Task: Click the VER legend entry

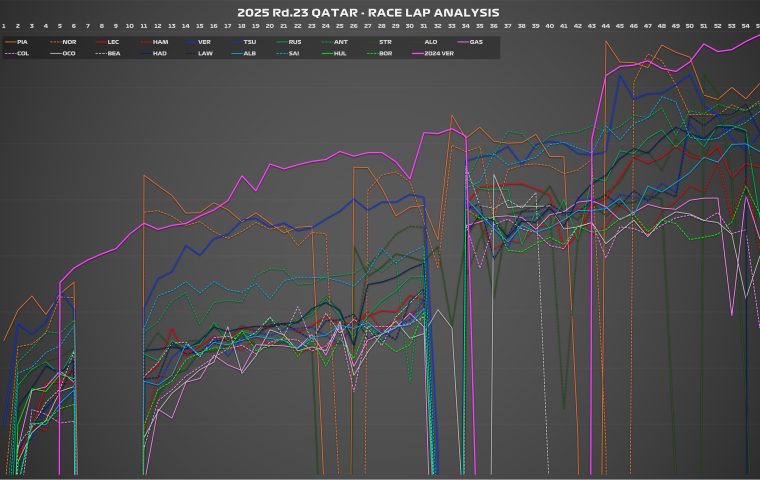Action: (205, 42)
